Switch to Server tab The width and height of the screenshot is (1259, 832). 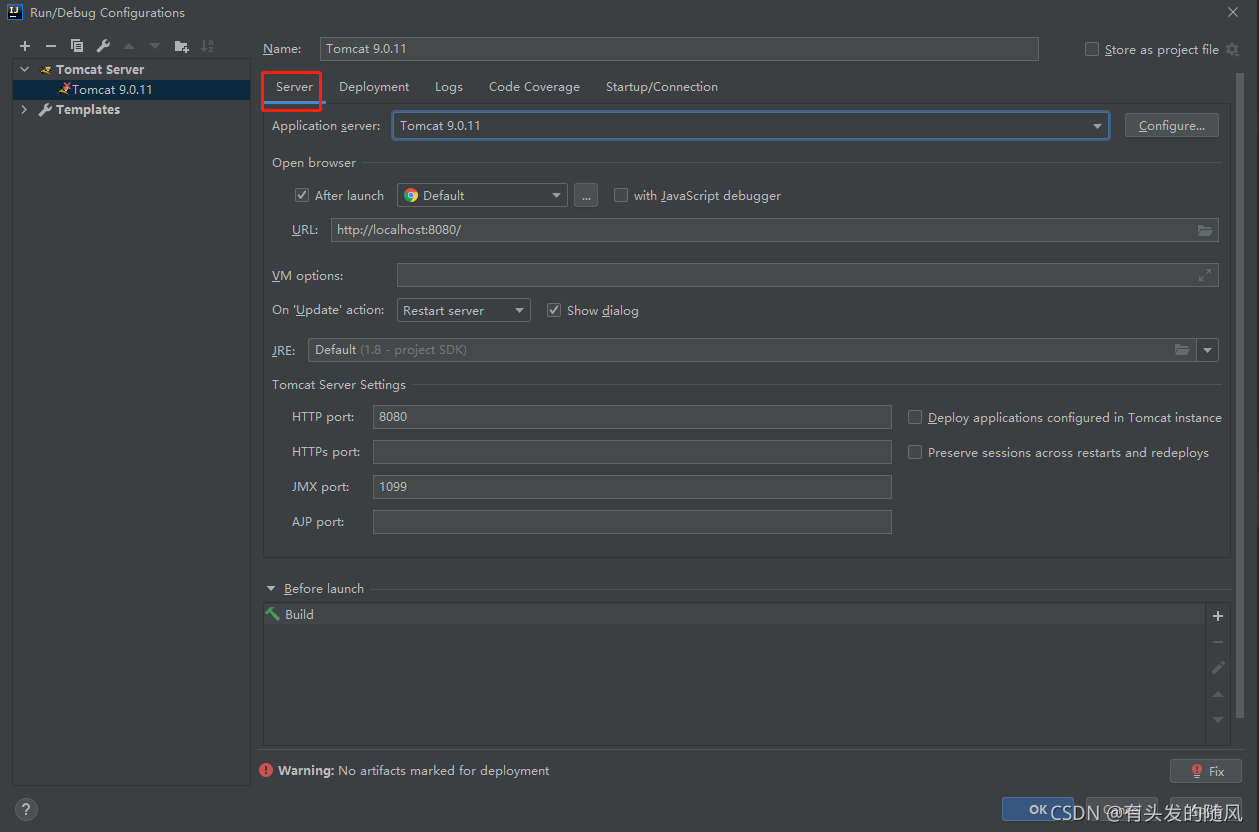click(x=294, y=87)
